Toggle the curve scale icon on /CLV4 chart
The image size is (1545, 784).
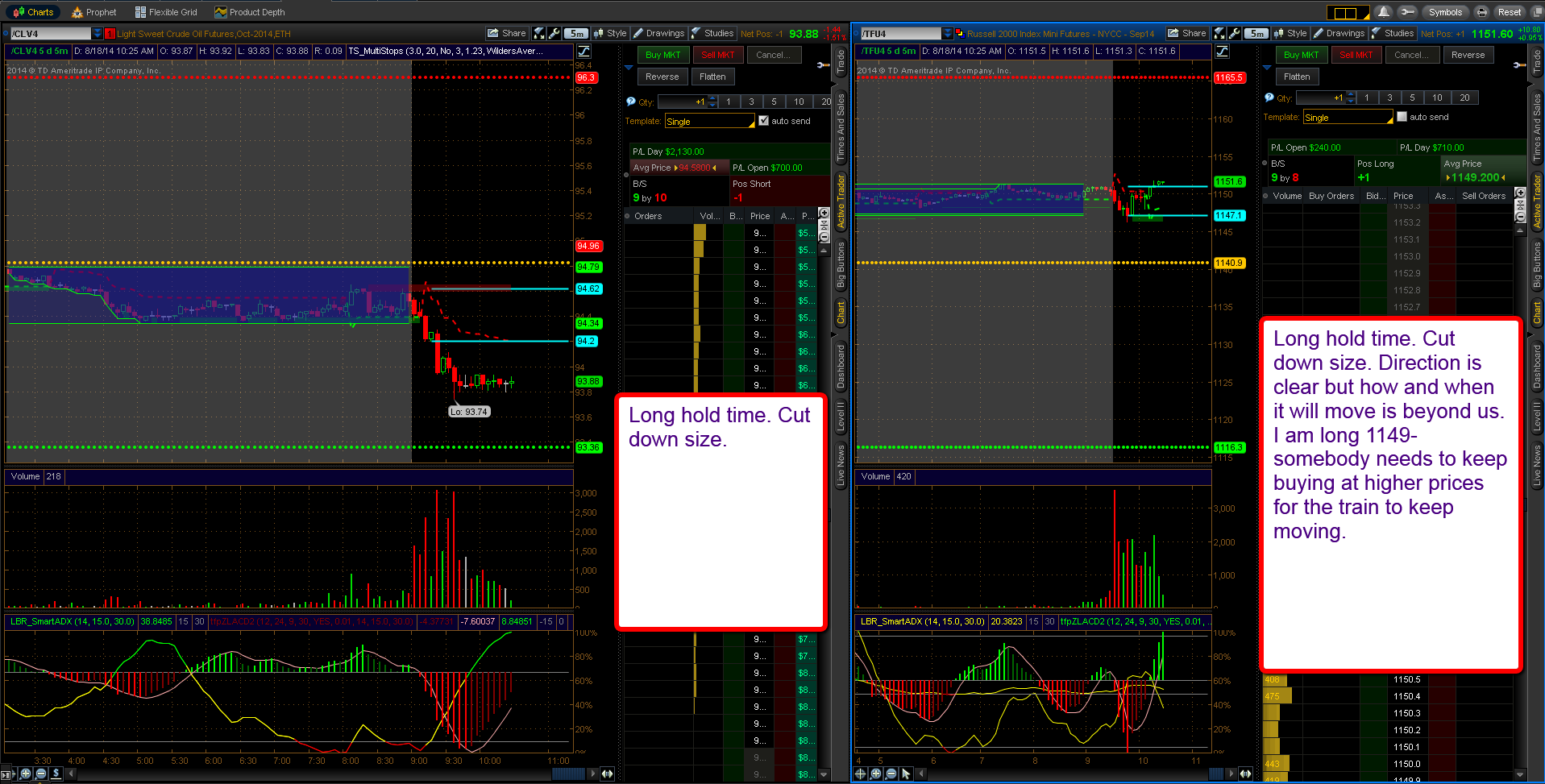584,51
